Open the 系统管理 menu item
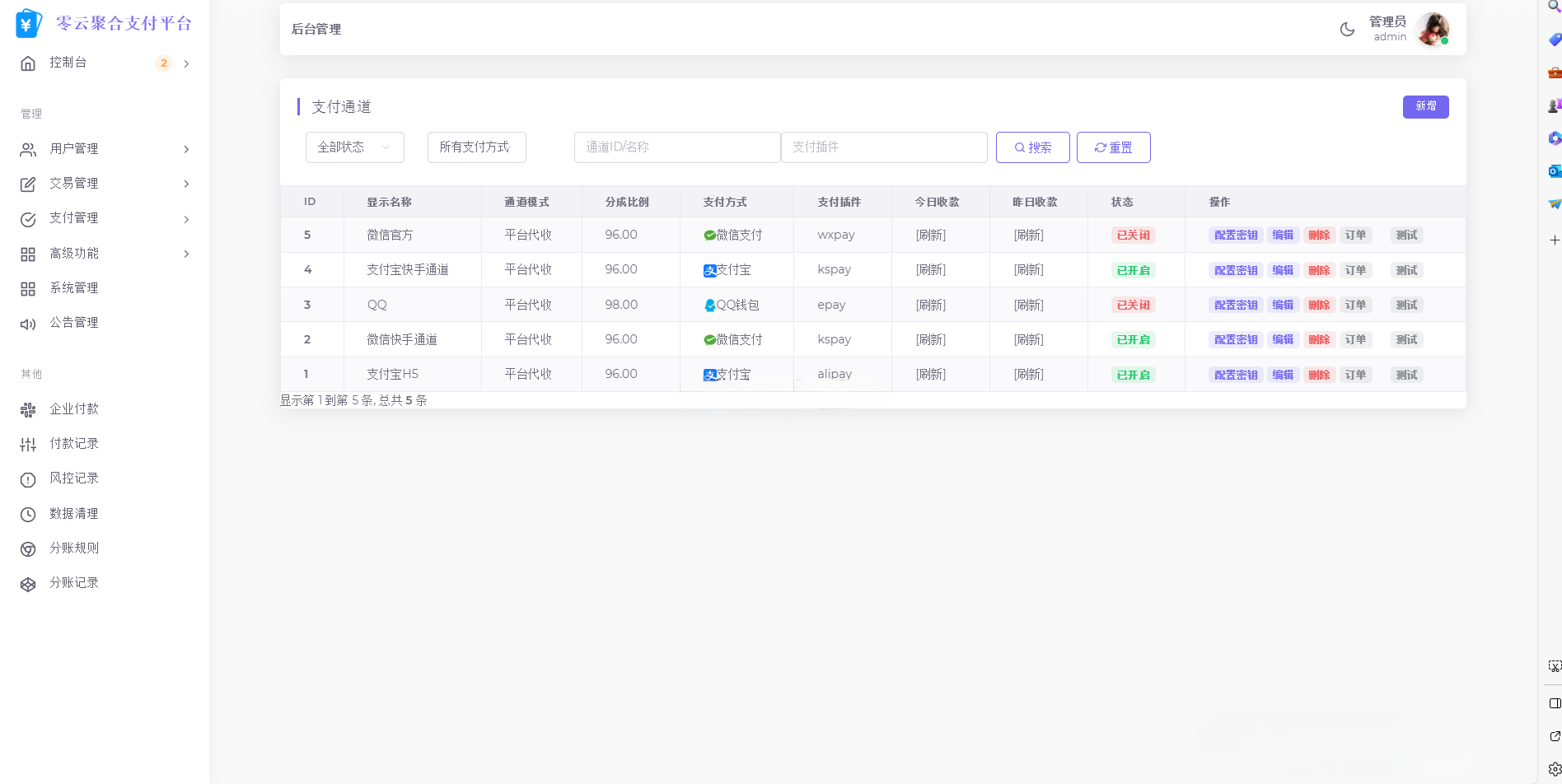 click(x=73, y=288)
